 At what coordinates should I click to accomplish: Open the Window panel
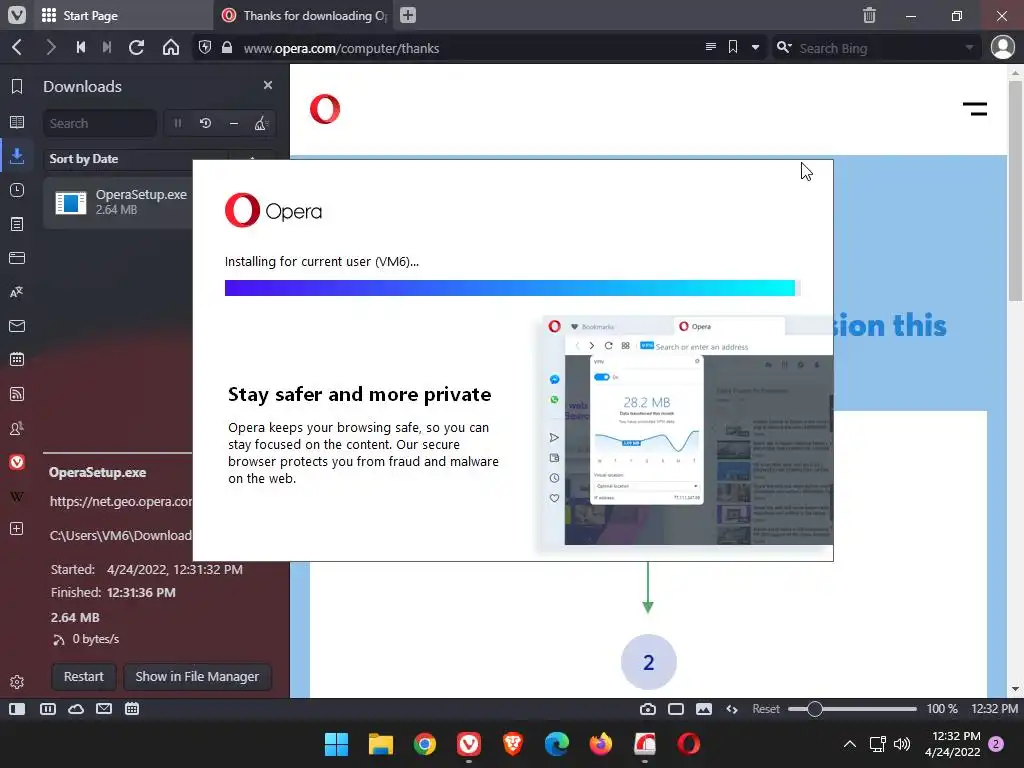pos(17,258)
